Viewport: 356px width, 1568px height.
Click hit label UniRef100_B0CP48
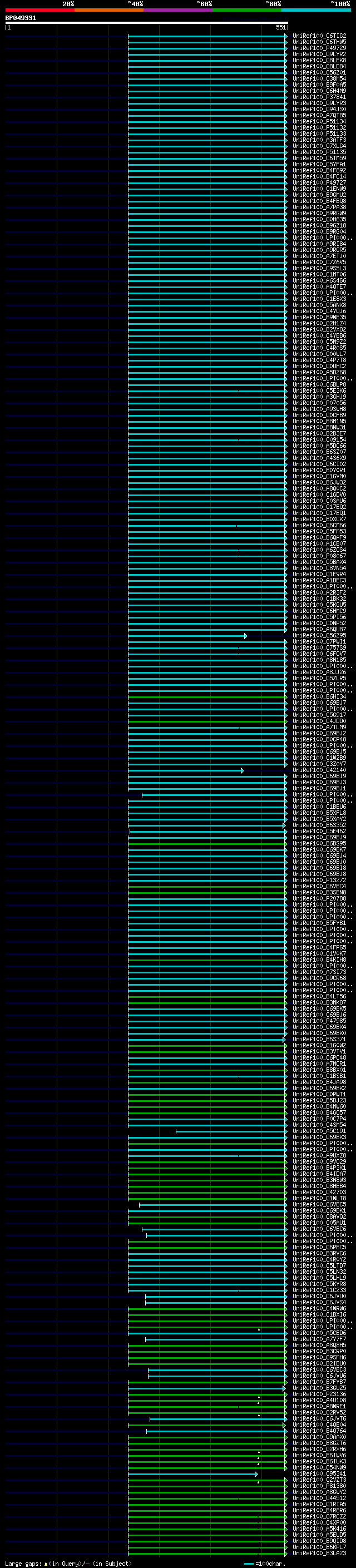click(319, 740)
